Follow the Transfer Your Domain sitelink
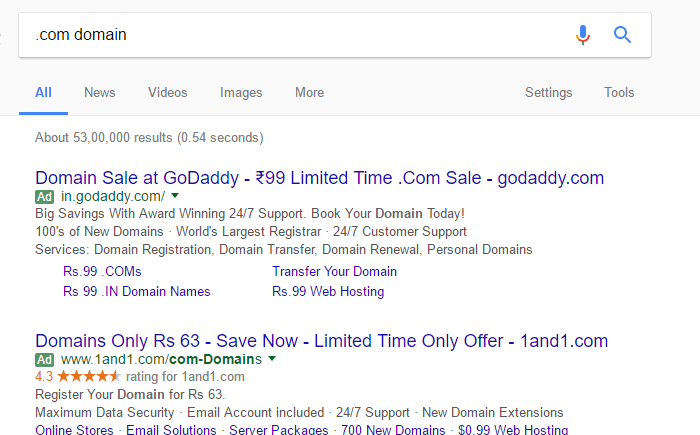Image resolution: width=700 pixels, height=435 pixels. 334,272
